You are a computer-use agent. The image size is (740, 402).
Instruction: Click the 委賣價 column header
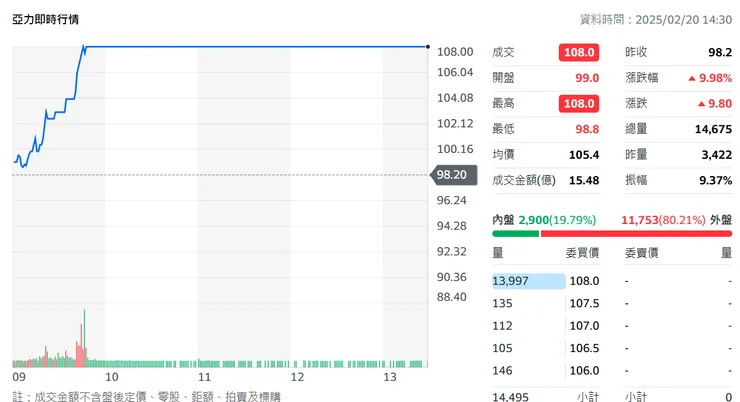641,253
